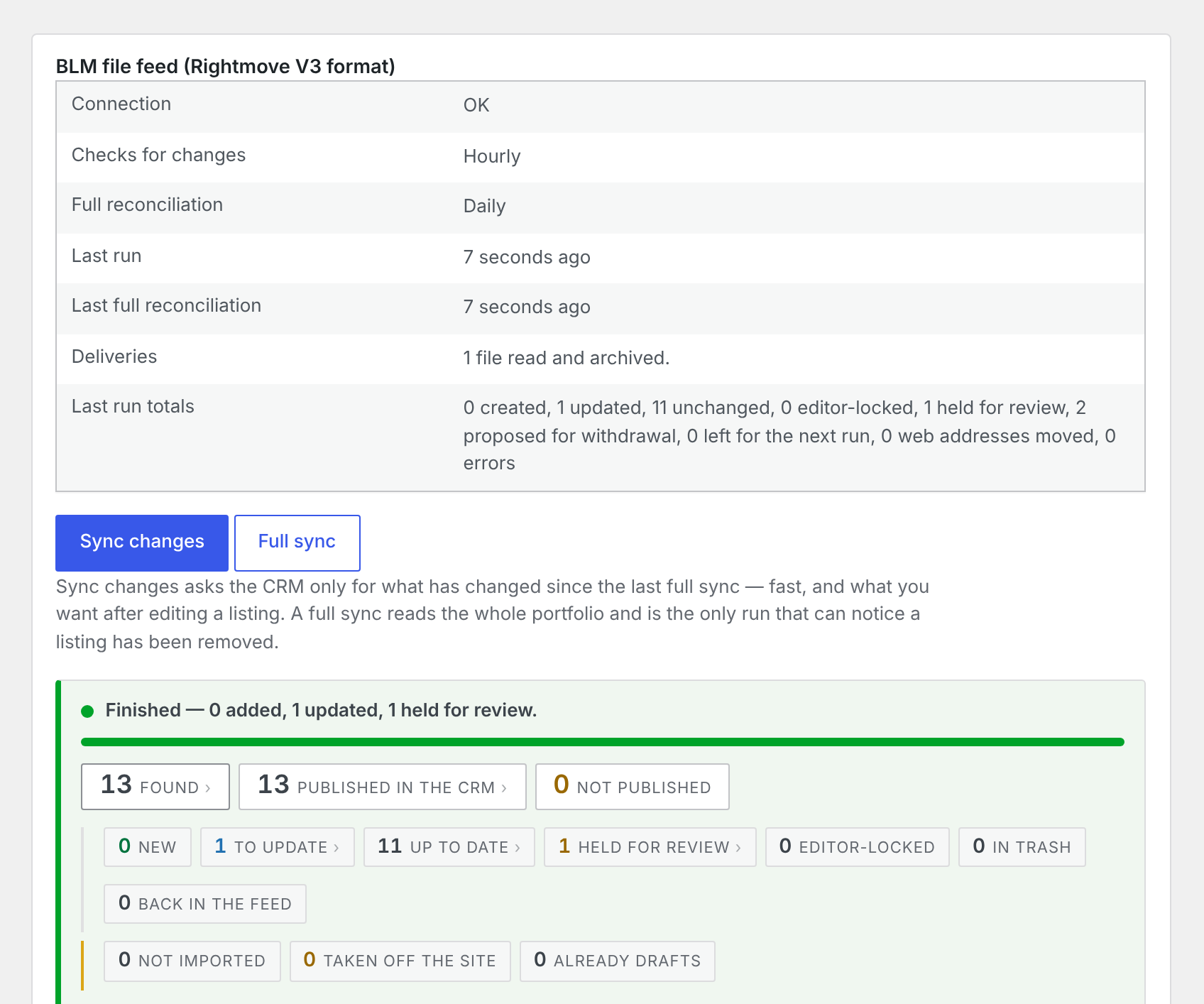Expand the 11 Up to date chip
This screenshot has width=1204, height=1004.
449,846
